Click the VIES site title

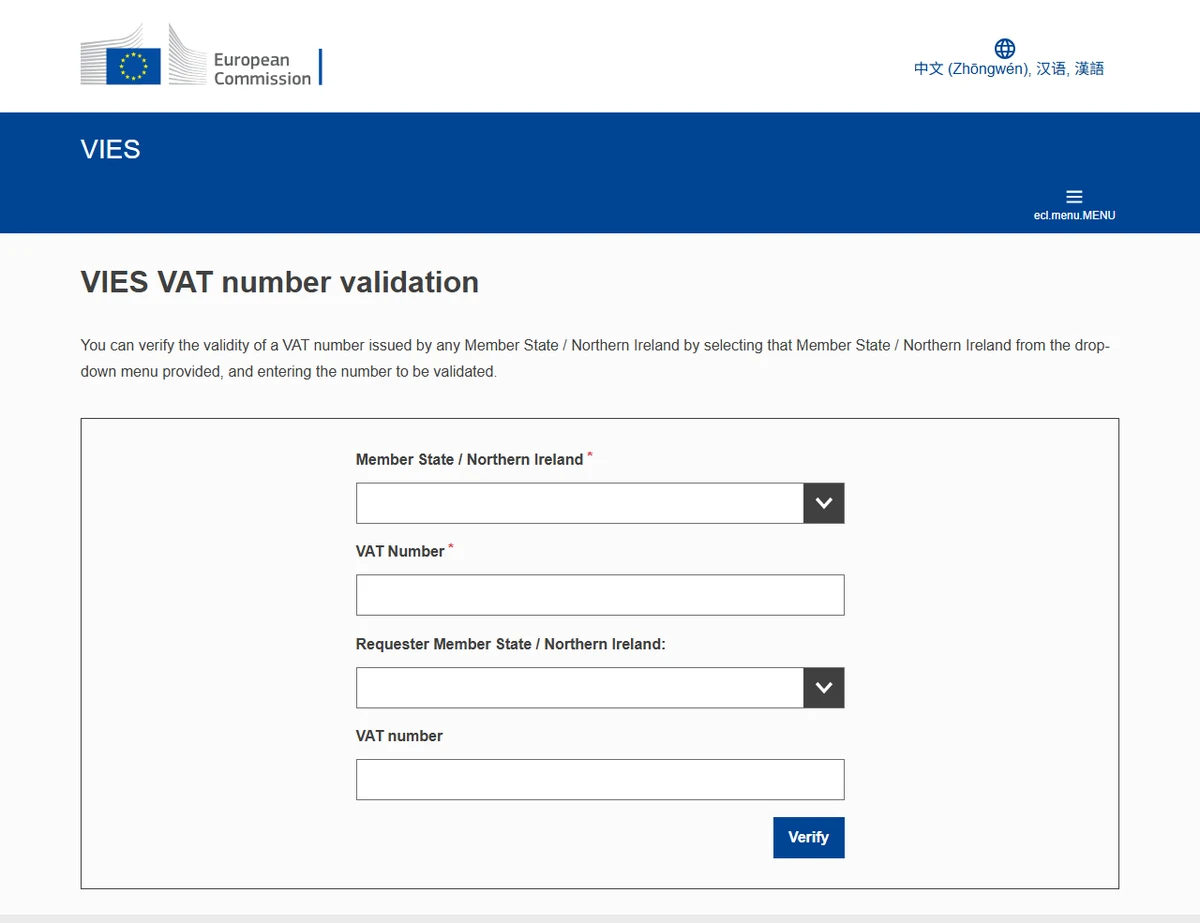(110, 150)
